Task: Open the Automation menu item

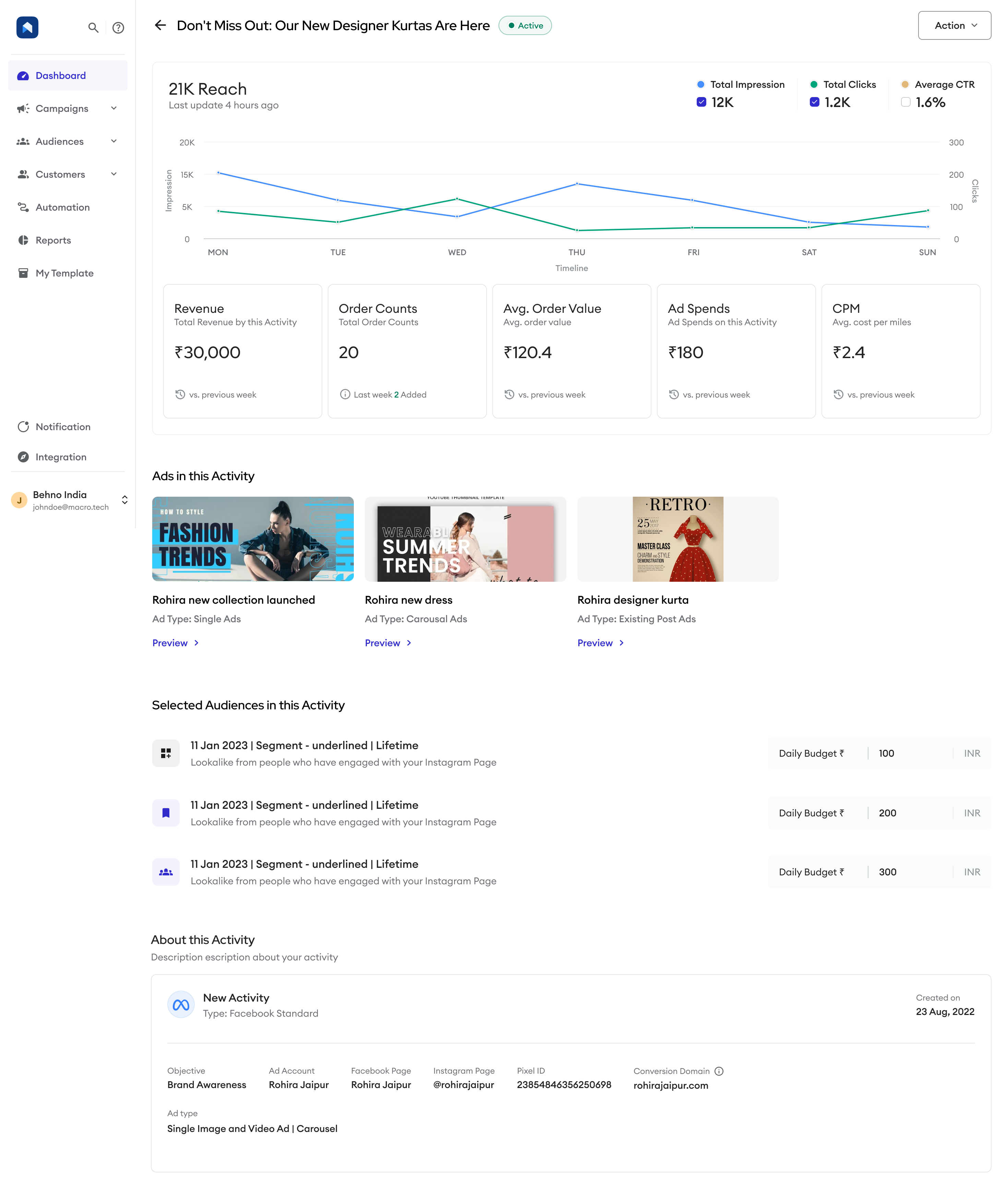Action: tap(68, 207)
